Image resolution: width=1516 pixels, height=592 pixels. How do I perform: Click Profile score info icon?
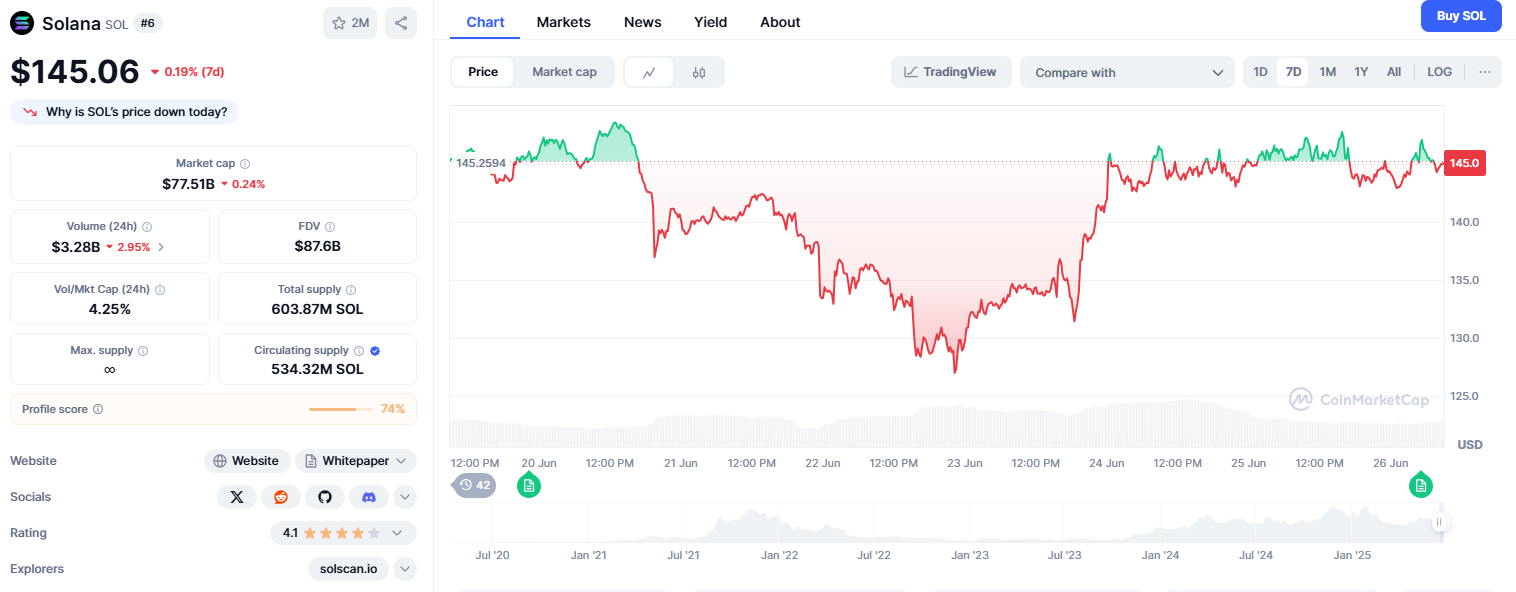[98, 409]
